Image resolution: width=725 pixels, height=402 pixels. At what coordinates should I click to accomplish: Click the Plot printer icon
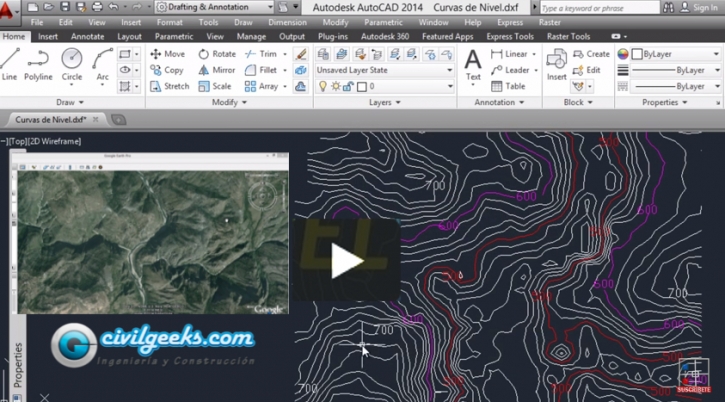[97, 6]
